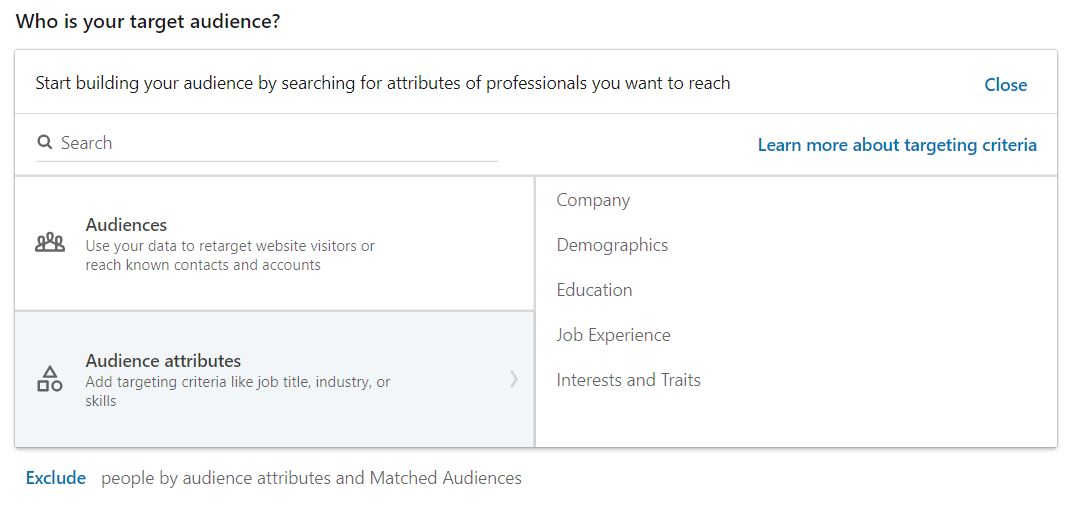Click the Audiences people group icon
Viewport: 1073px width, 507px height.
50,243
